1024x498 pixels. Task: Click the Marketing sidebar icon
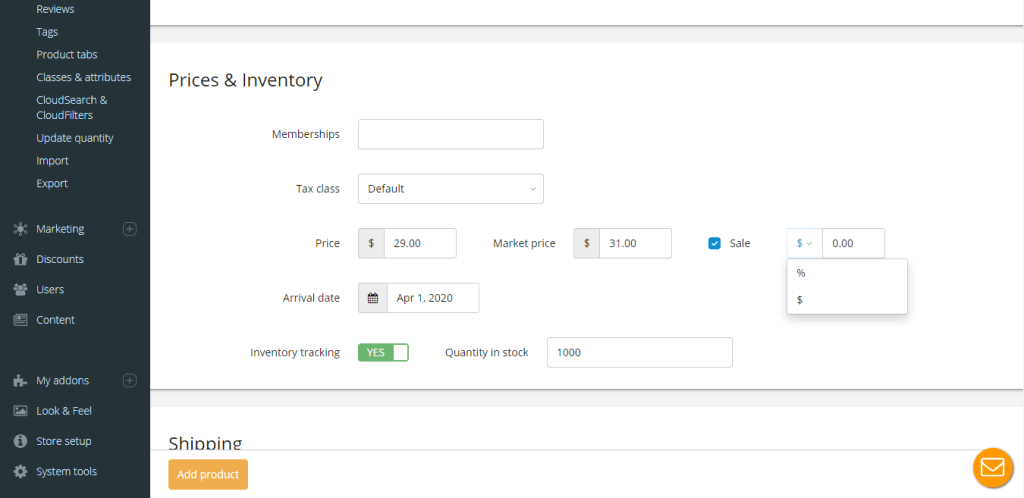coord(20,229)
